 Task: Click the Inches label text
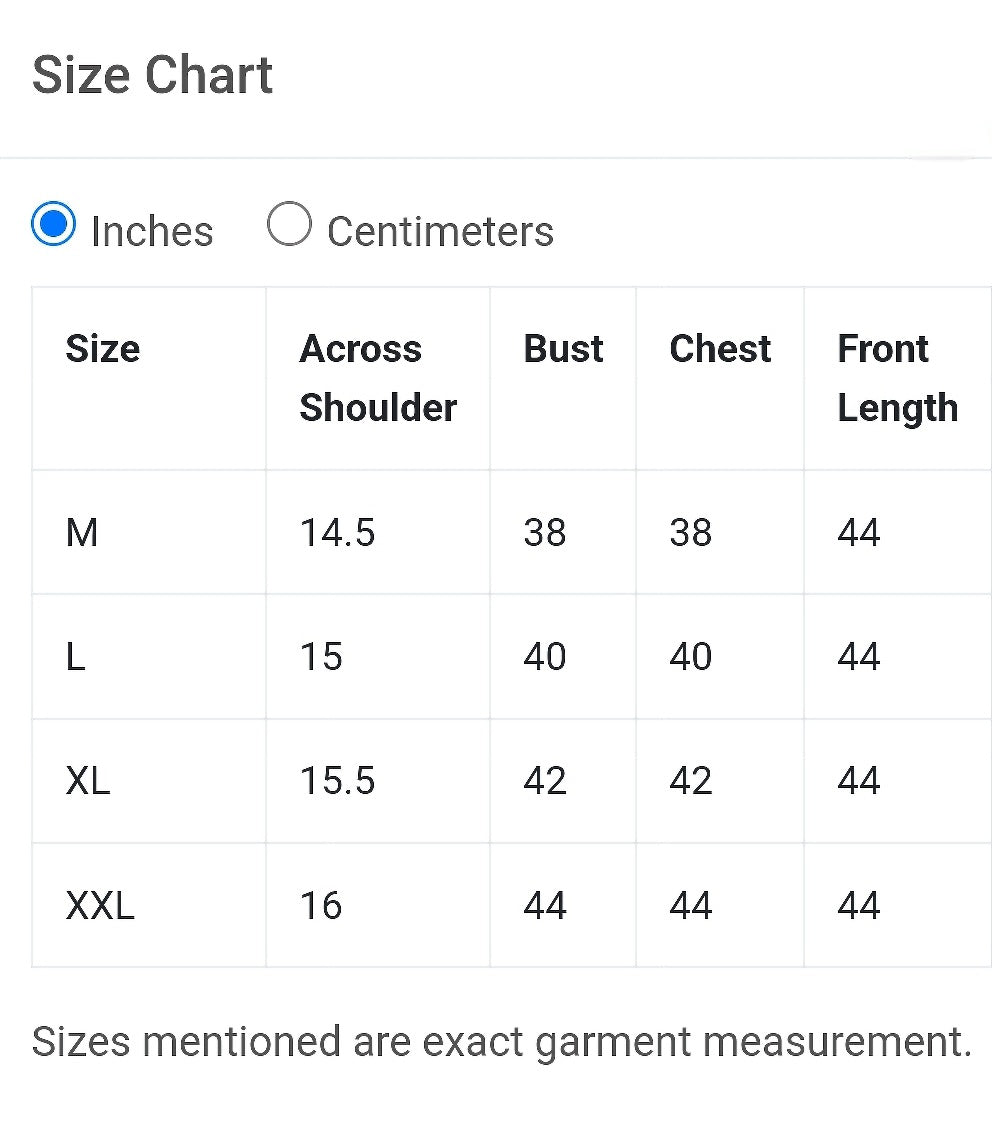[153, 232]
